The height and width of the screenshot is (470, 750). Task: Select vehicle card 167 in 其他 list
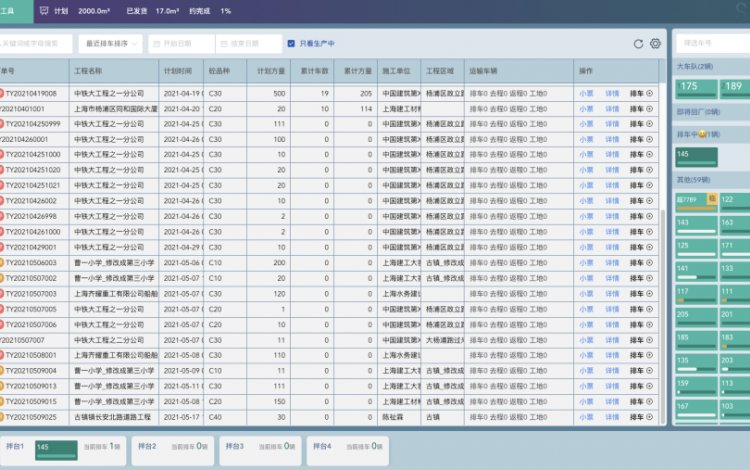(696, 410)
